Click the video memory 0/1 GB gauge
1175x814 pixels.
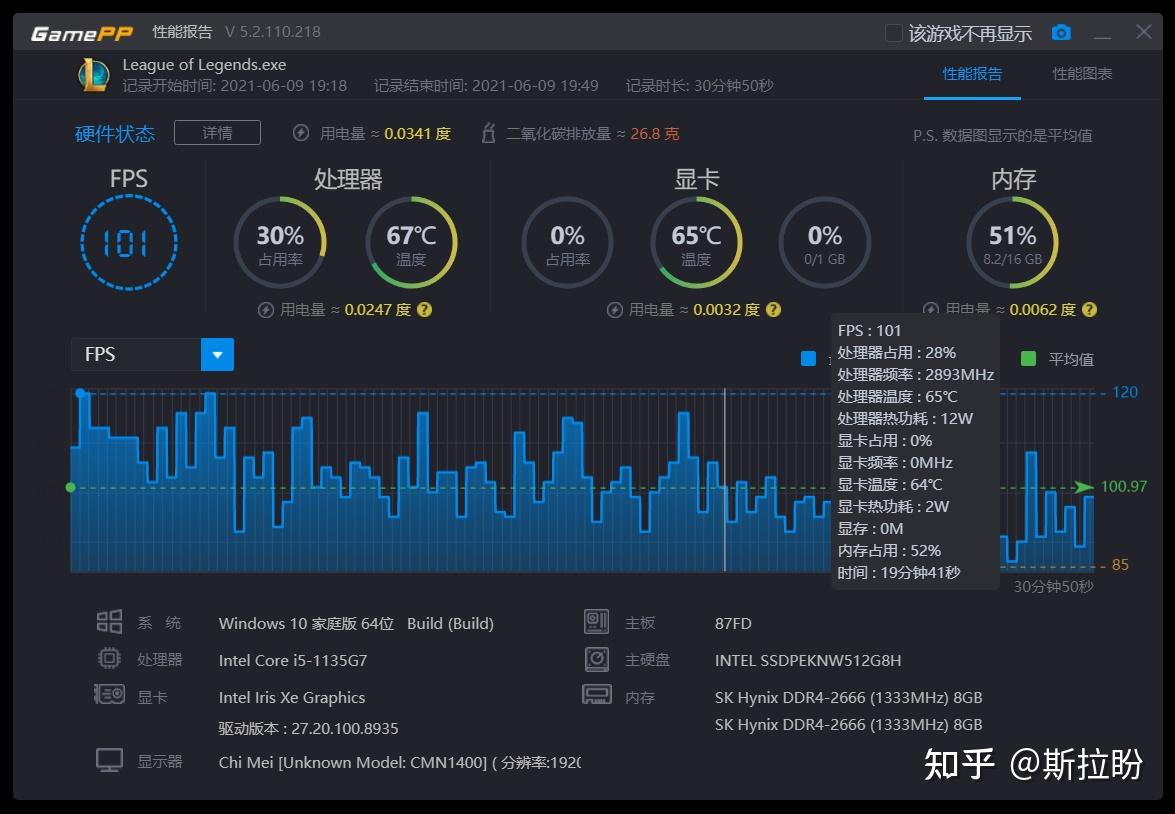(x=825, y=242)
